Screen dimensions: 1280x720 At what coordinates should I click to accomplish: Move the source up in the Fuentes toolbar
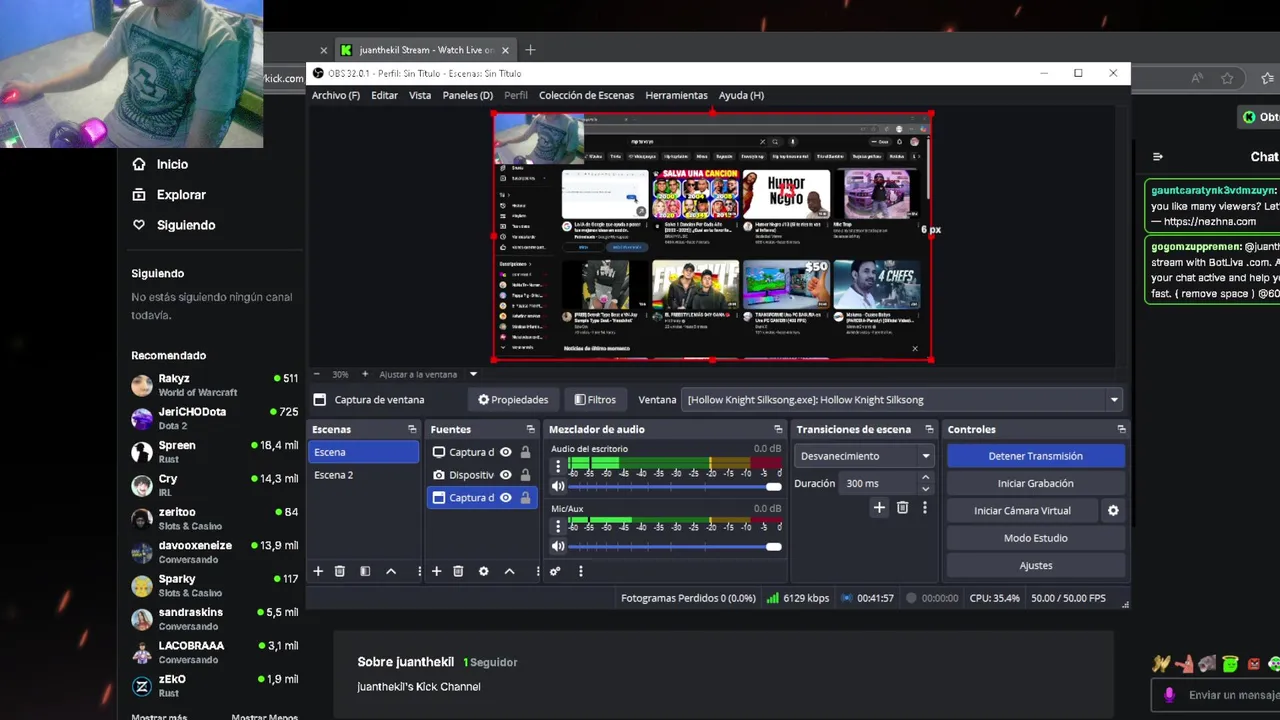pyautogui.click(x=509, y=571)
